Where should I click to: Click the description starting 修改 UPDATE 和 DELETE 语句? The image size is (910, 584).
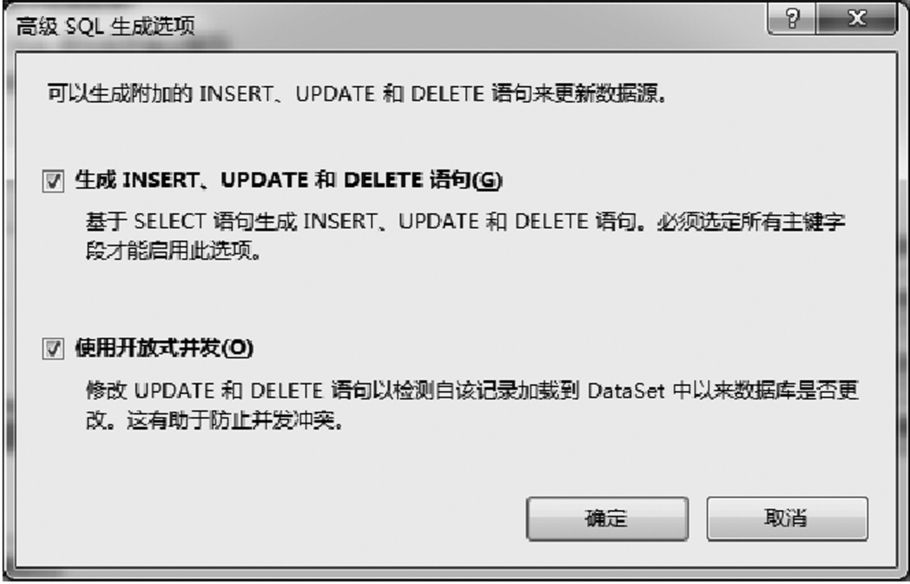[472, 390]
